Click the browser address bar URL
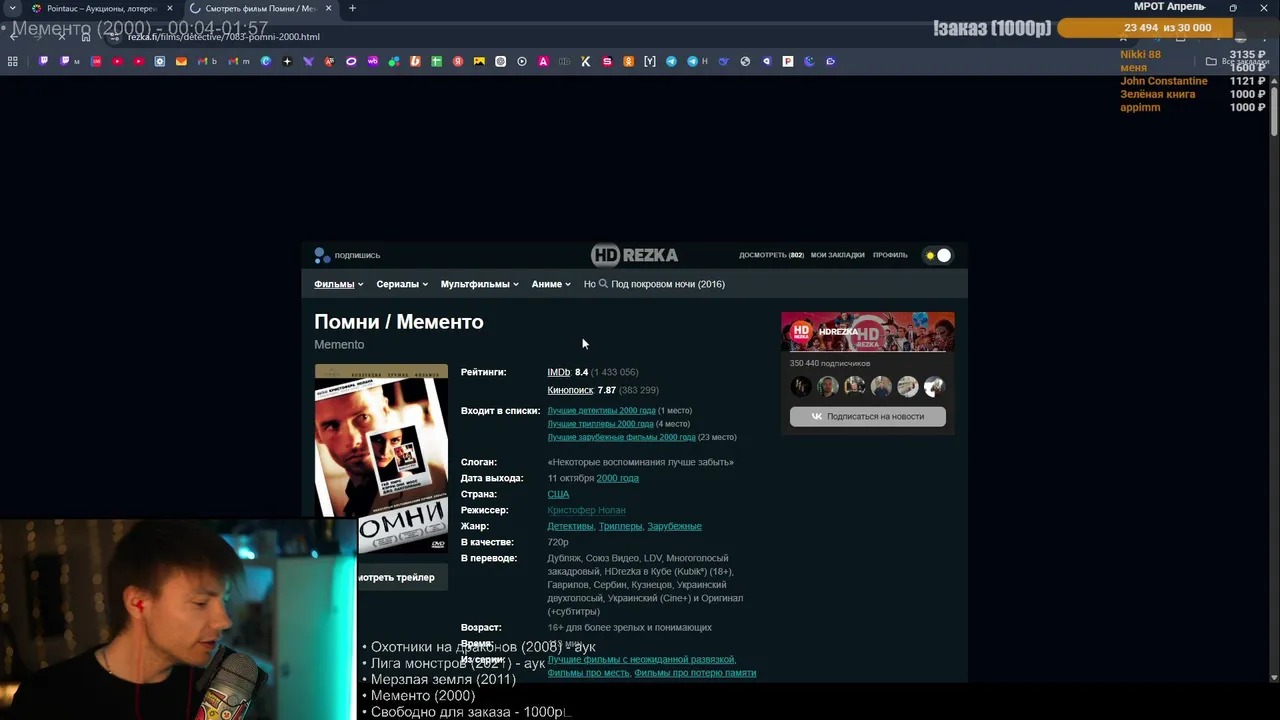The width and height of the screenshot is (1280, 720). coord(224,37)
